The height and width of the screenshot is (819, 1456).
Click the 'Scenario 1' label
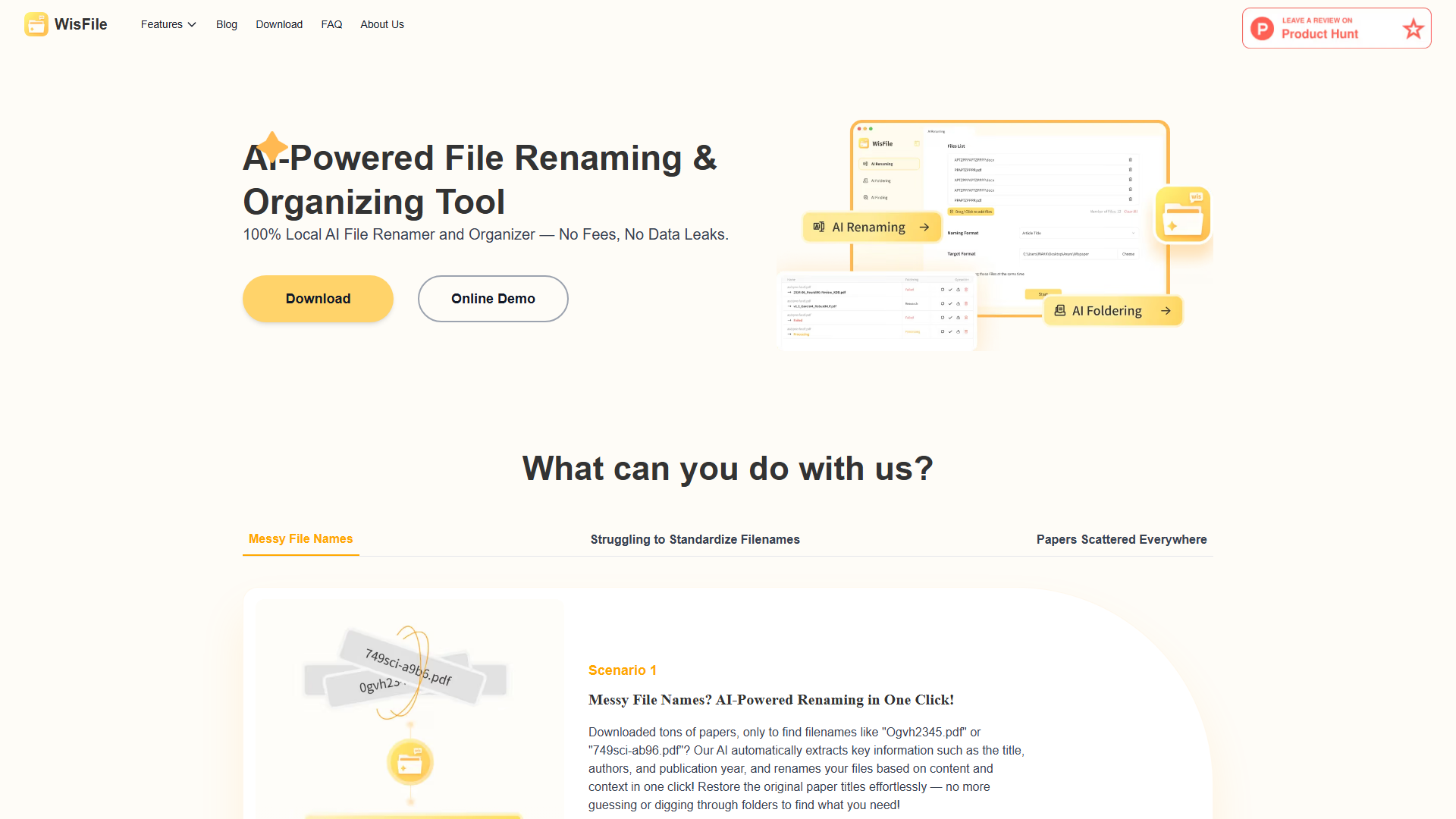tap(623, 670)
